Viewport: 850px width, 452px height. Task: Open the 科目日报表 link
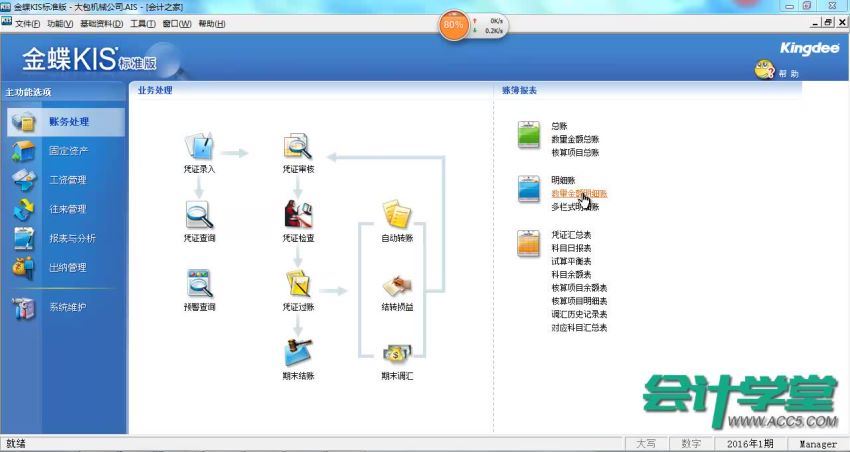(x=571, y=248)
